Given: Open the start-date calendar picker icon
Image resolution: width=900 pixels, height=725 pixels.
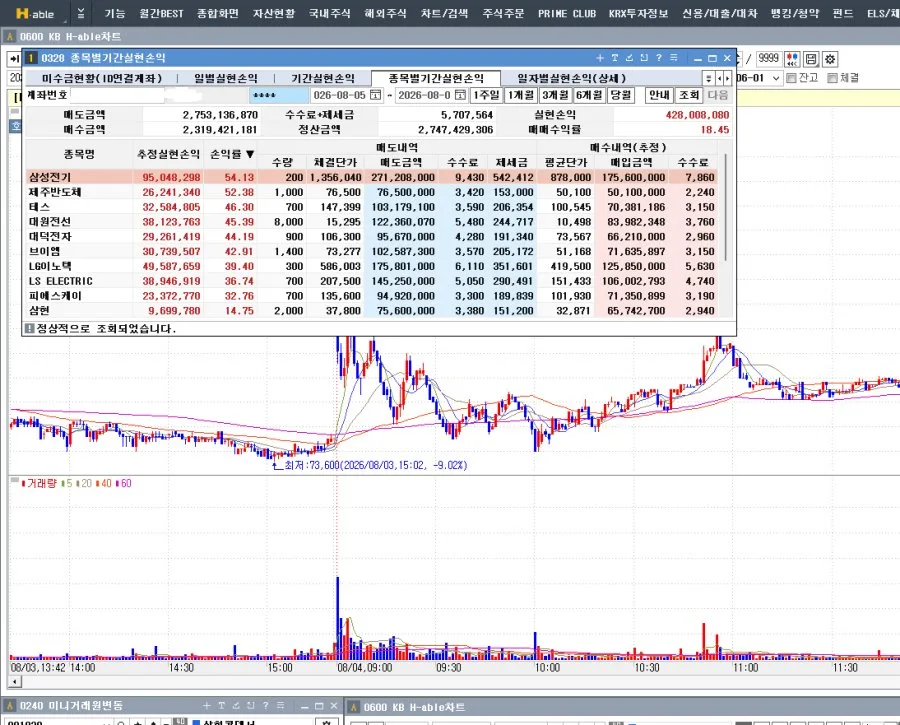Looking at the screenshot, I should pyautogui.click(x=375, y=95).
